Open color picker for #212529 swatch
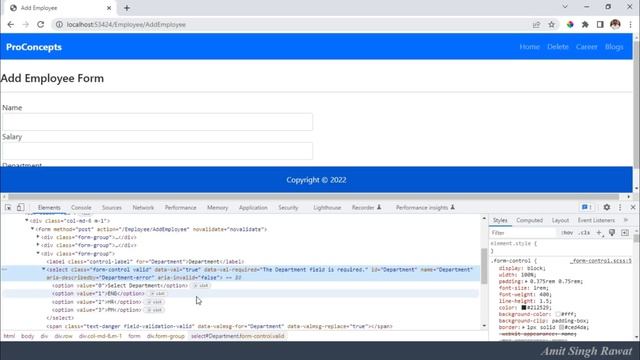Viewport: 640px width, 360px height. coord(524,307)
